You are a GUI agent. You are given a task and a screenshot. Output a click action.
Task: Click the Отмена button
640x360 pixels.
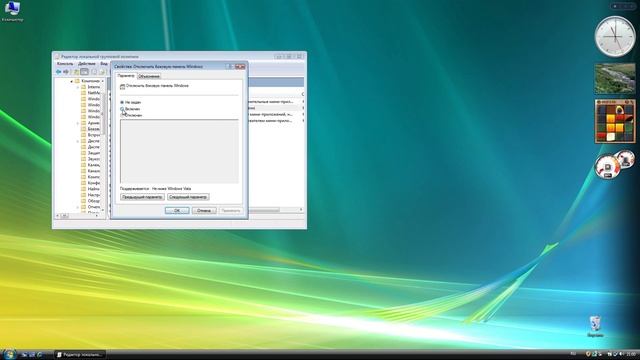click(204, 211)
